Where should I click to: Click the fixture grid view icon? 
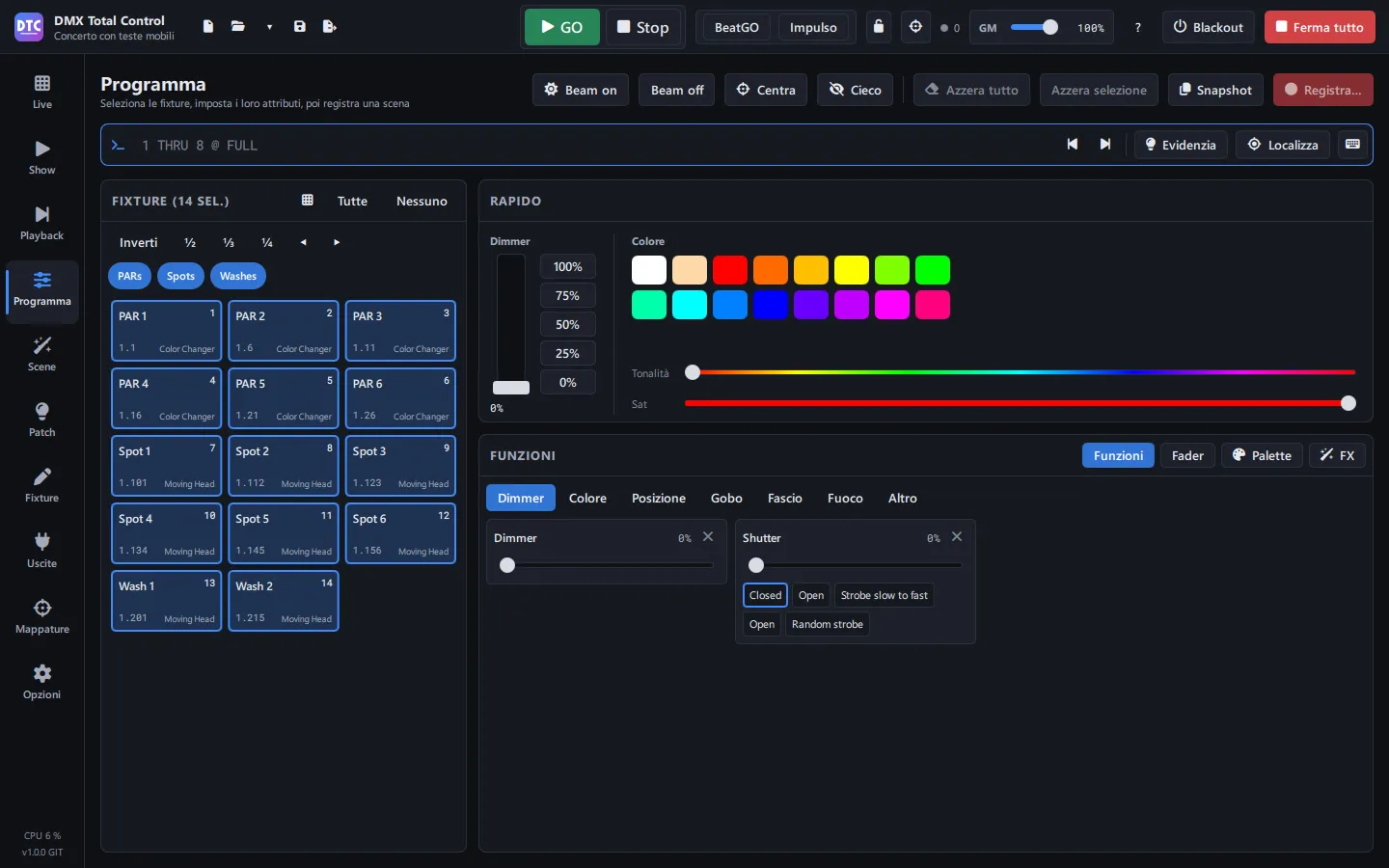(x=308, y=201)
